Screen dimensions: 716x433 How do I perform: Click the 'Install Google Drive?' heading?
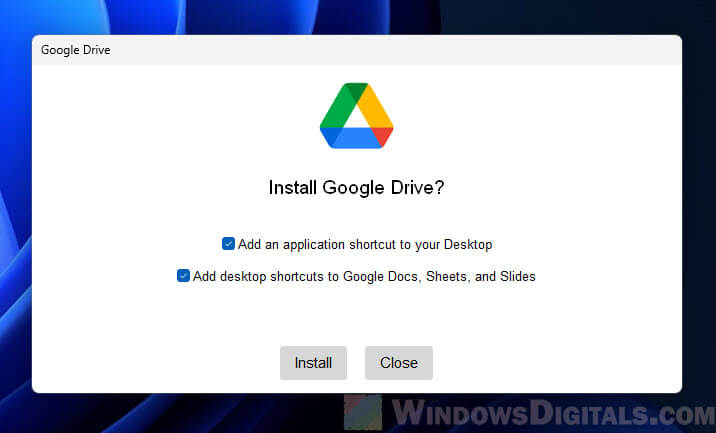(x=356, y=187)
